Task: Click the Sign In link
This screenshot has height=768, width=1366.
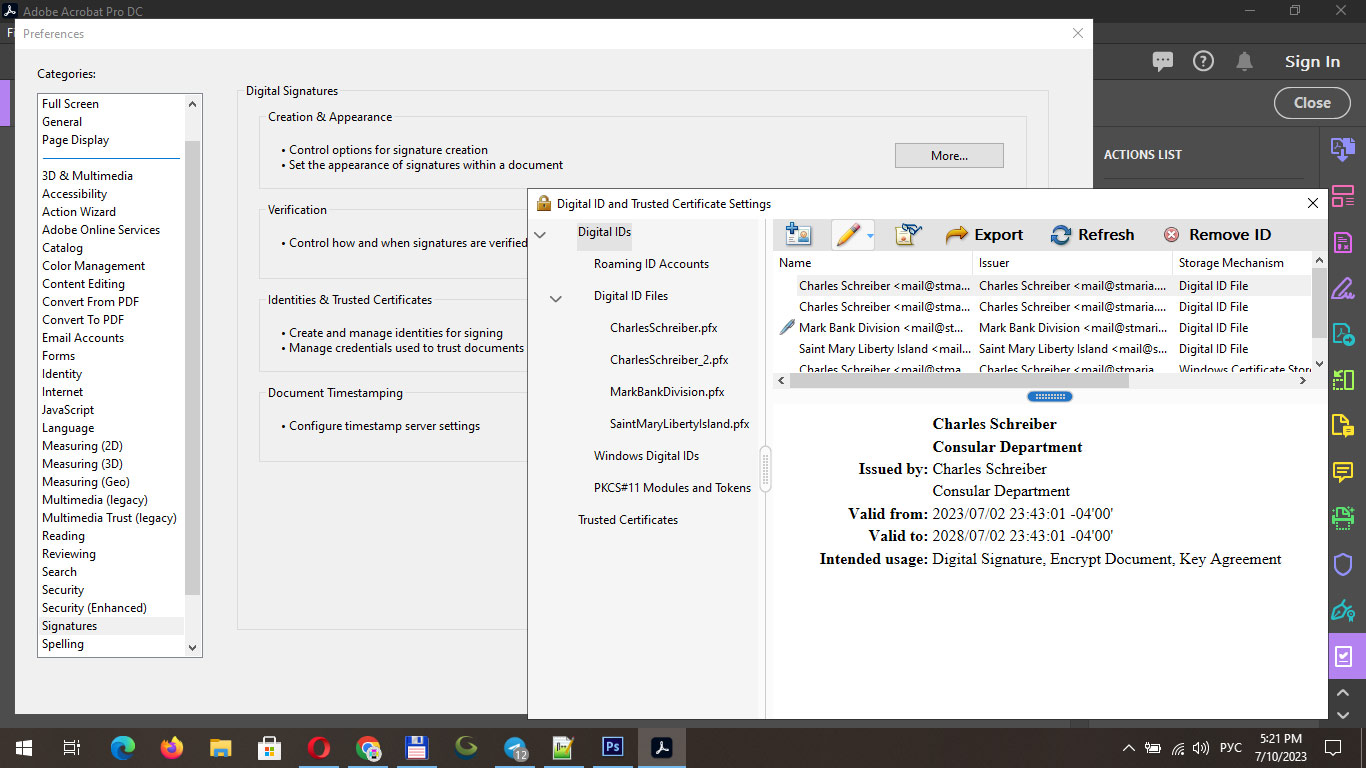Action: tap(1312, 62)
